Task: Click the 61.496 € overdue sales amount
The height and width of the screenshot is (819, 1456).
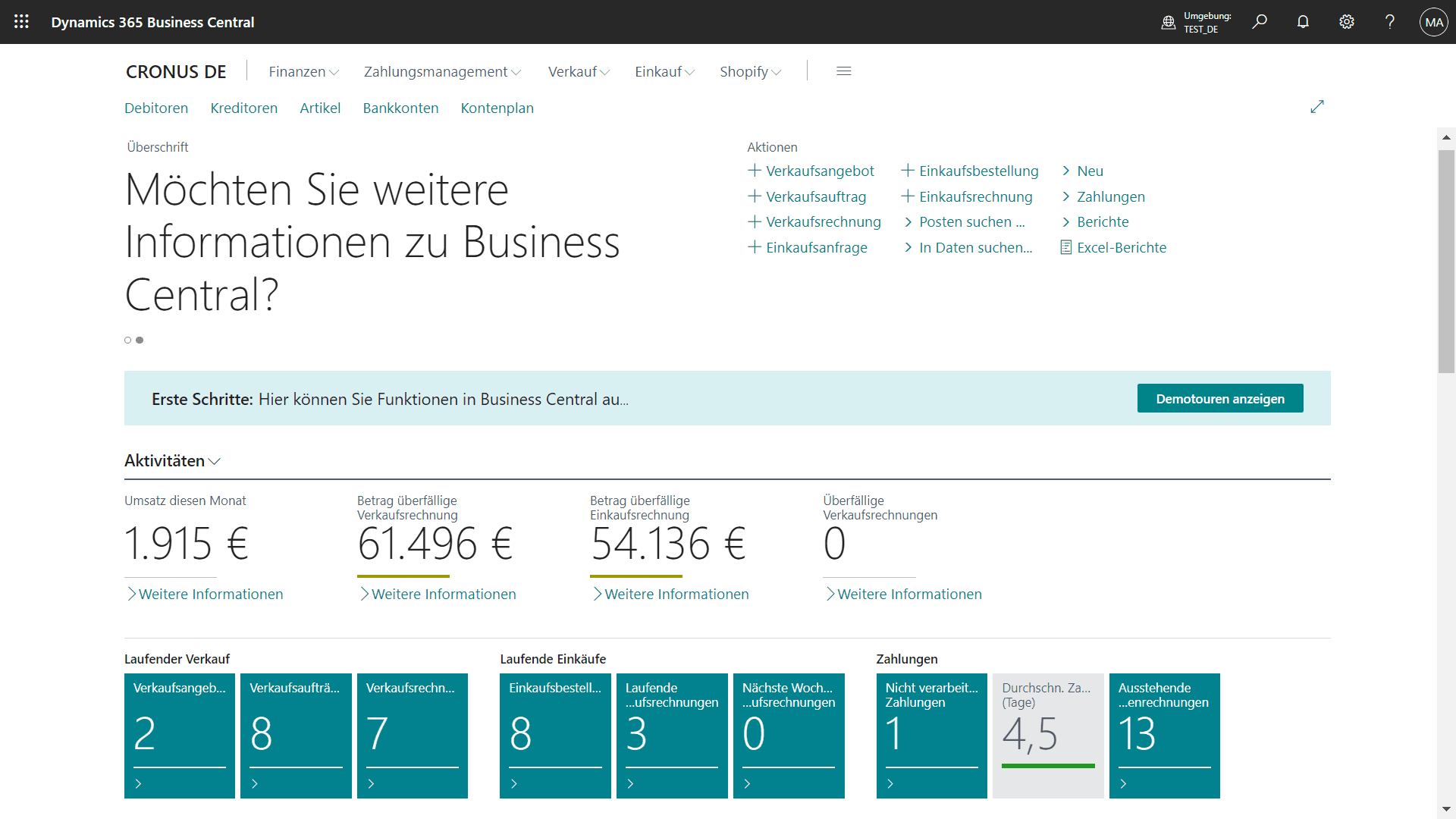Action: click(435, 544)
